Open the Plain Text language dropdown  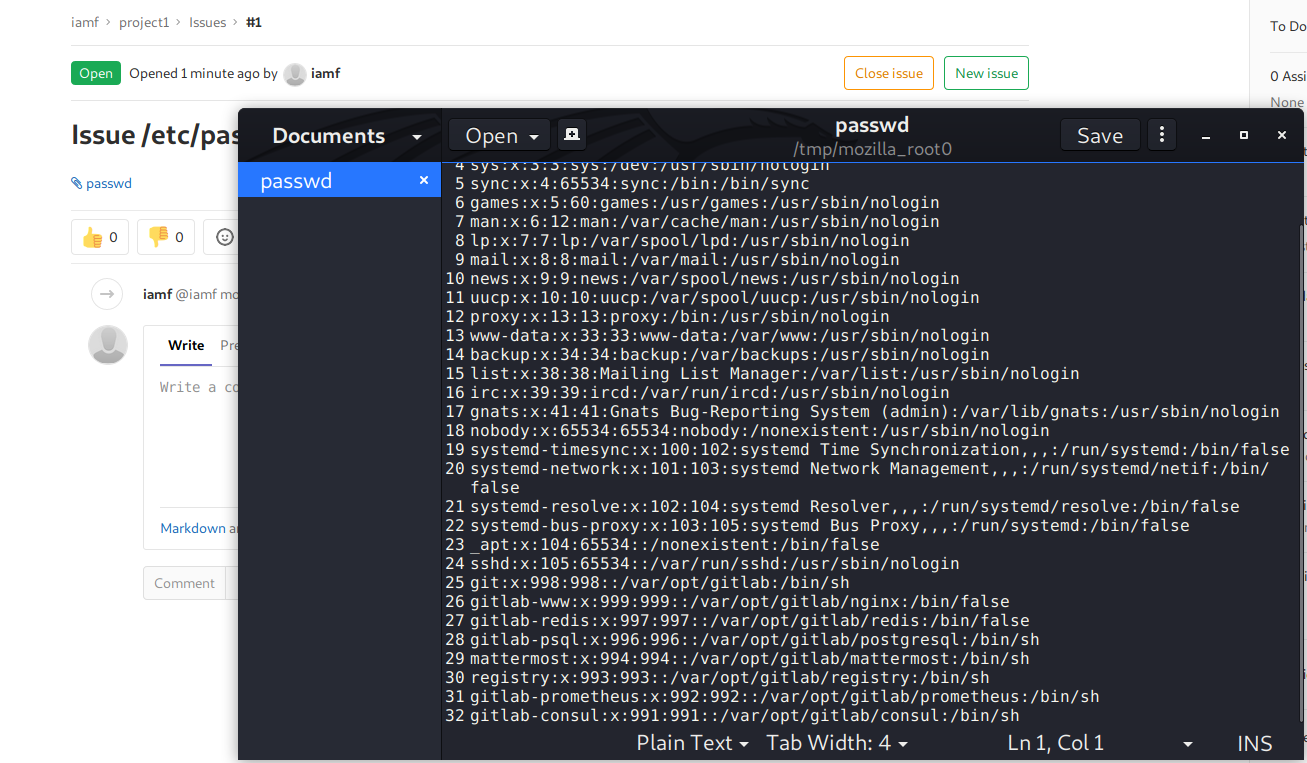point(692,743)
